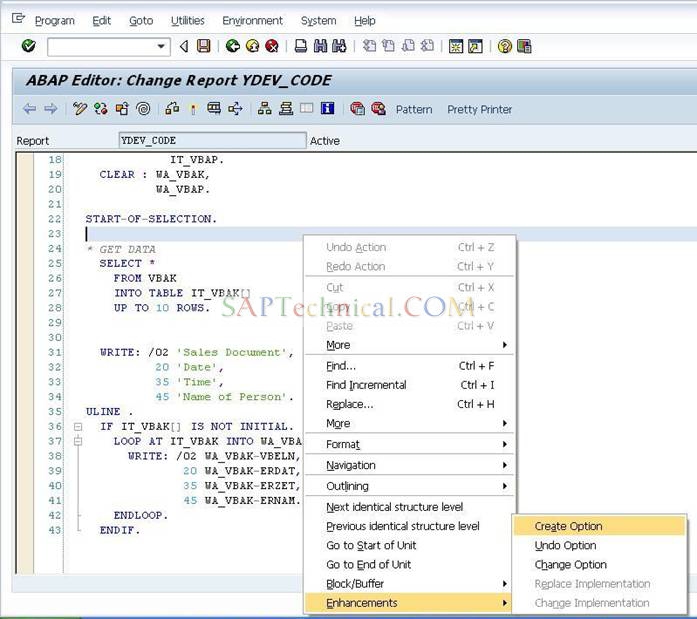Expand the Enhancements submenu
The width and height of the screenshot is (697, 619).
click(x=409, y=603)
